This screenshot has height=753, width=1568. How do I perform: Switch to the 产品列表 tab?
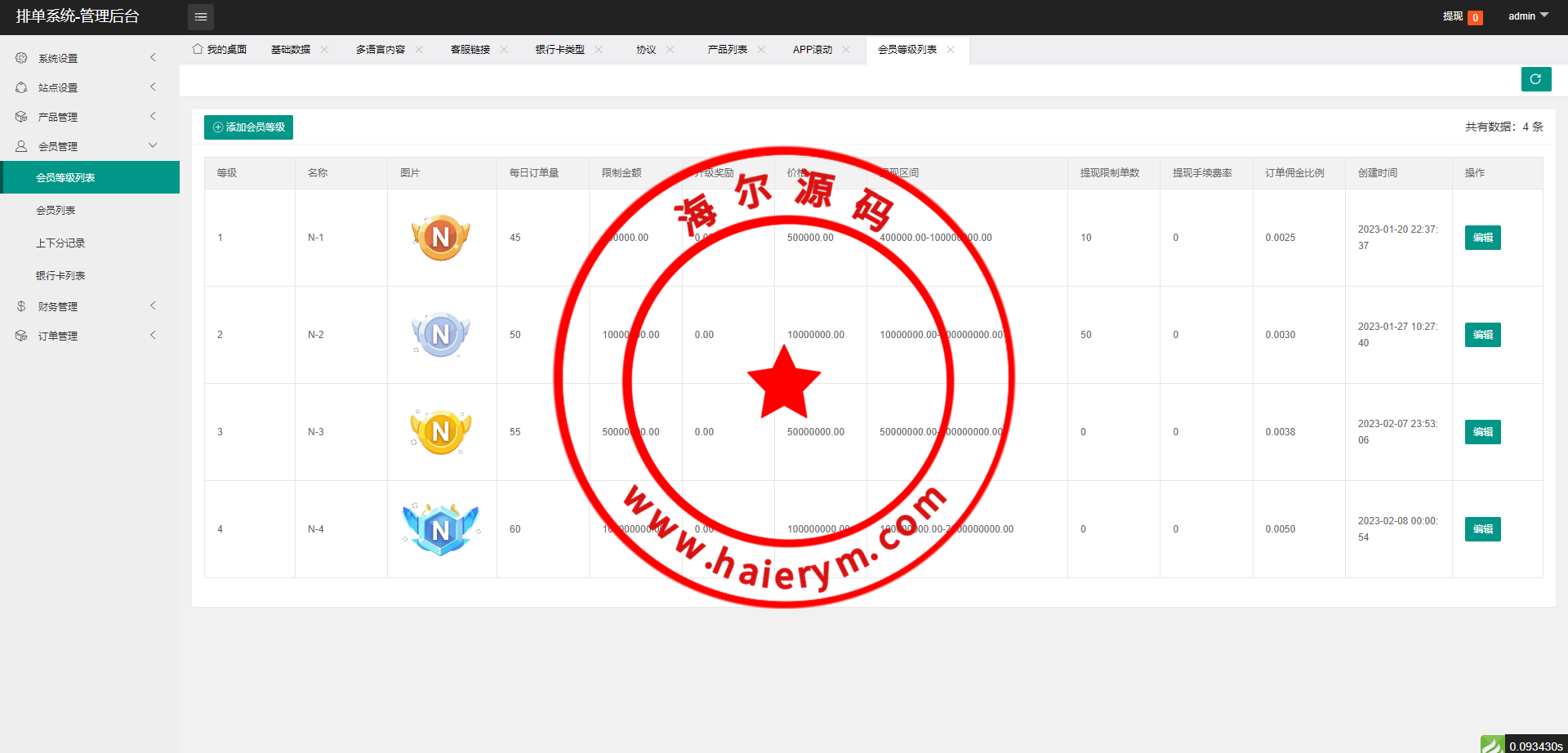727,50
